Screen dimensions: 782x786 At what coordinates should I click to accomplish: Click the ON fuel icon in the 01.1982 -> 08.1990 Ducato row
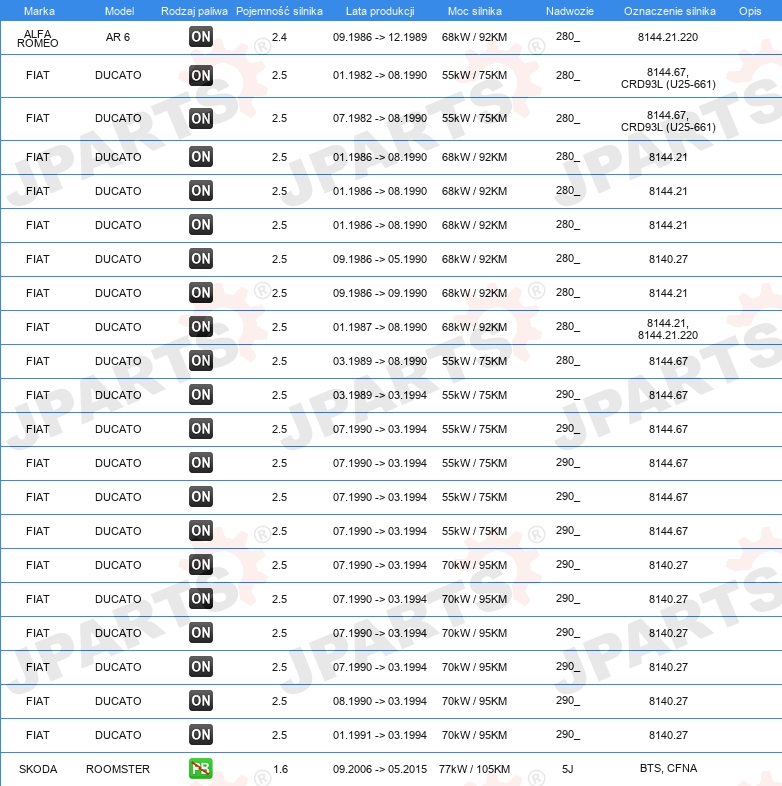(201, 75)
